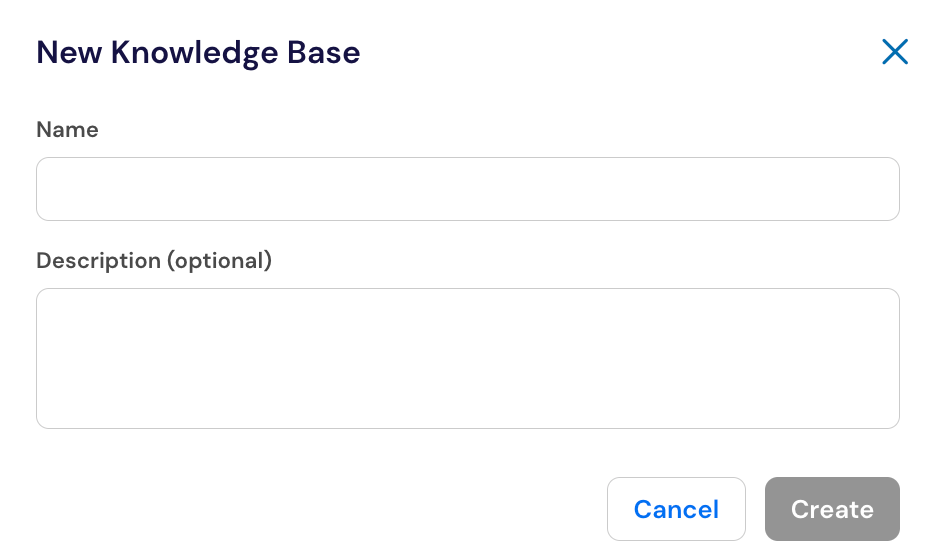
Task: Click the grey Create button
Action: click(x=832, y=509)
